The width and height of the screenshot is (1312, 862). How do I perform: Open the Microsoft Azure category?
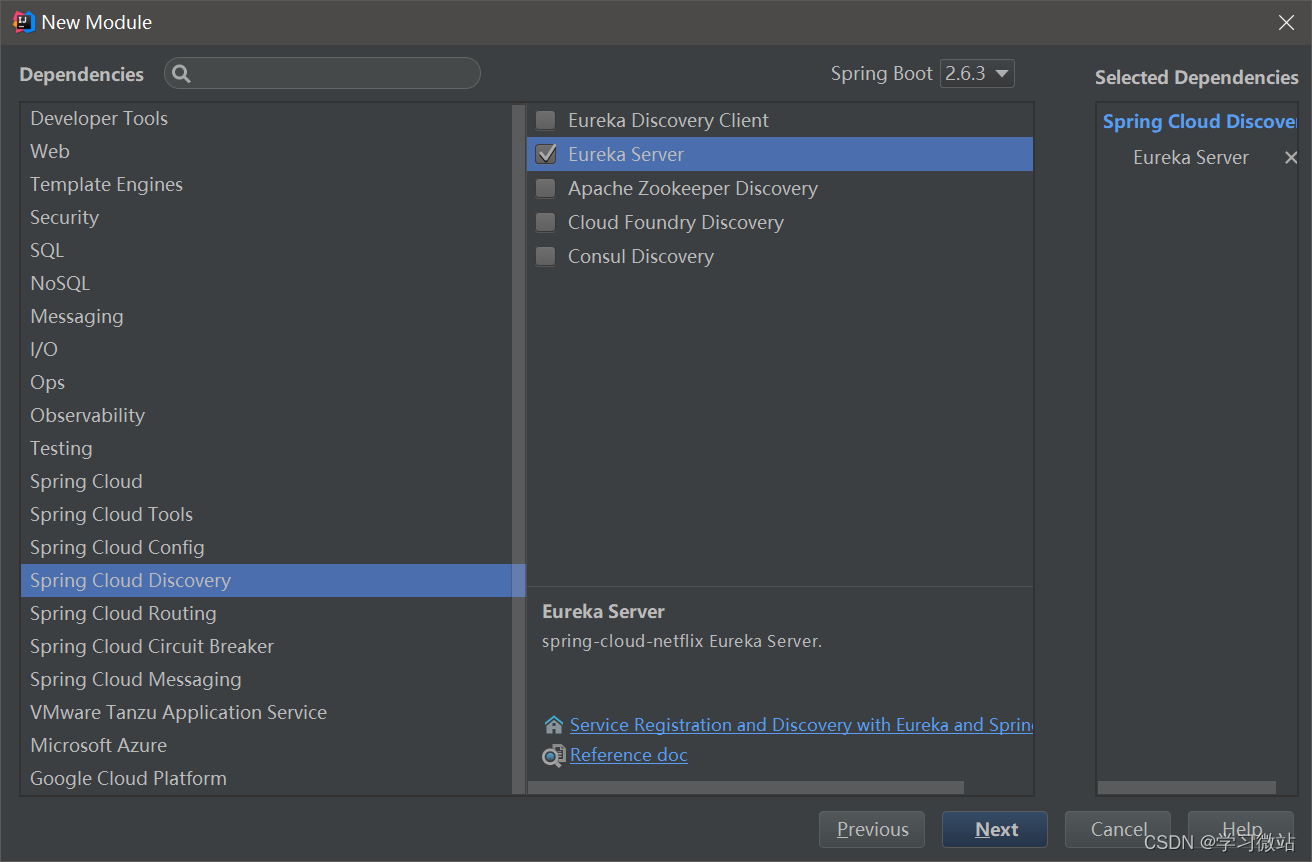(266, 745)
